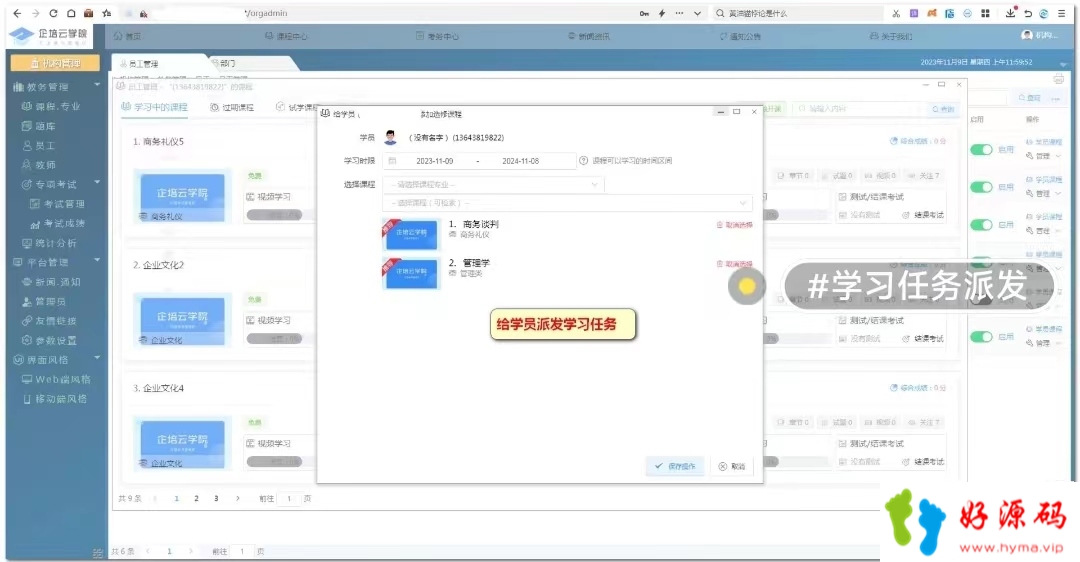Open 考务中心 in top navigation

(x=437, y=36)
